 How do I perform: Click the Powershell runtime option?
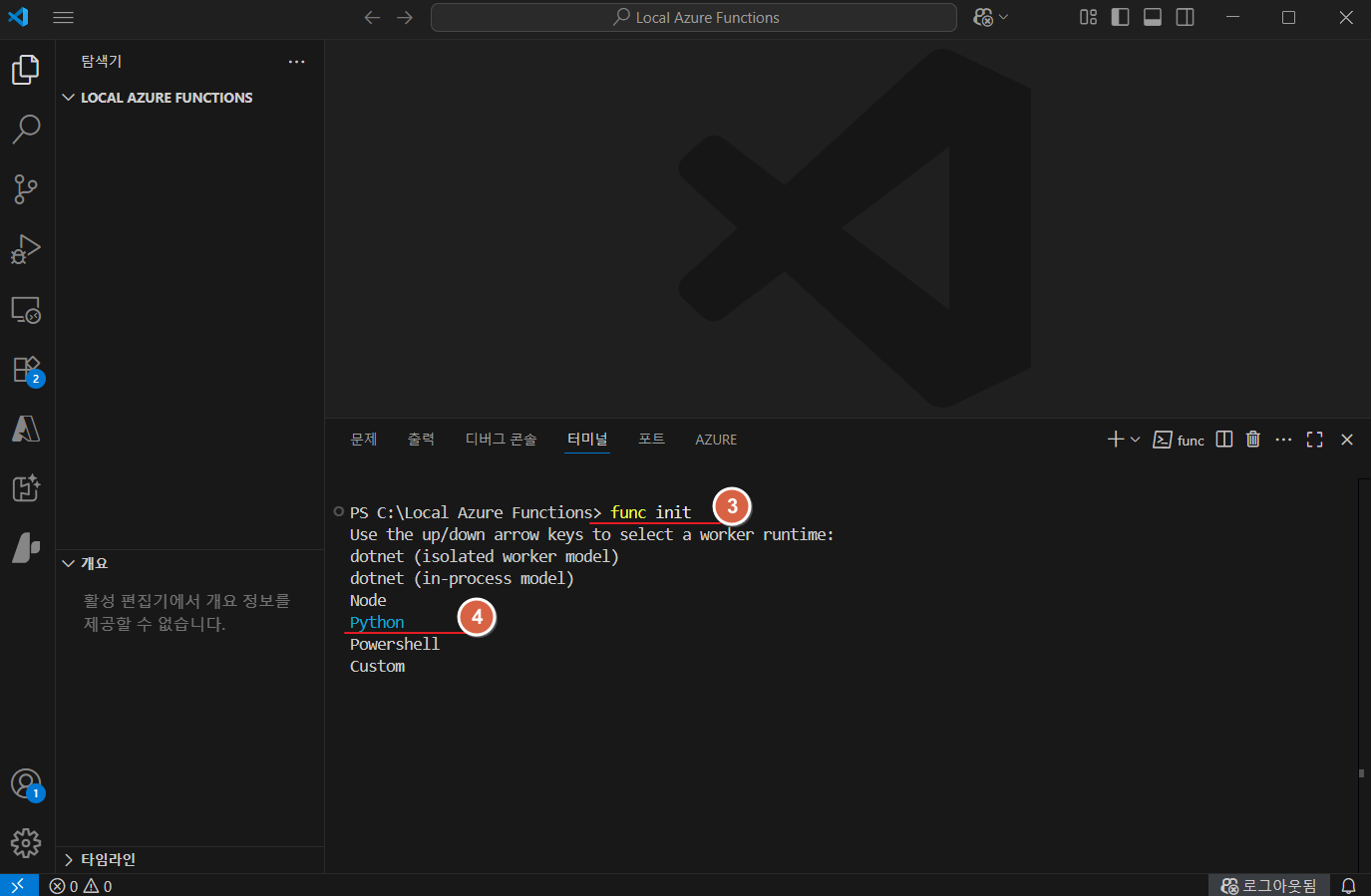coord(395,644)
